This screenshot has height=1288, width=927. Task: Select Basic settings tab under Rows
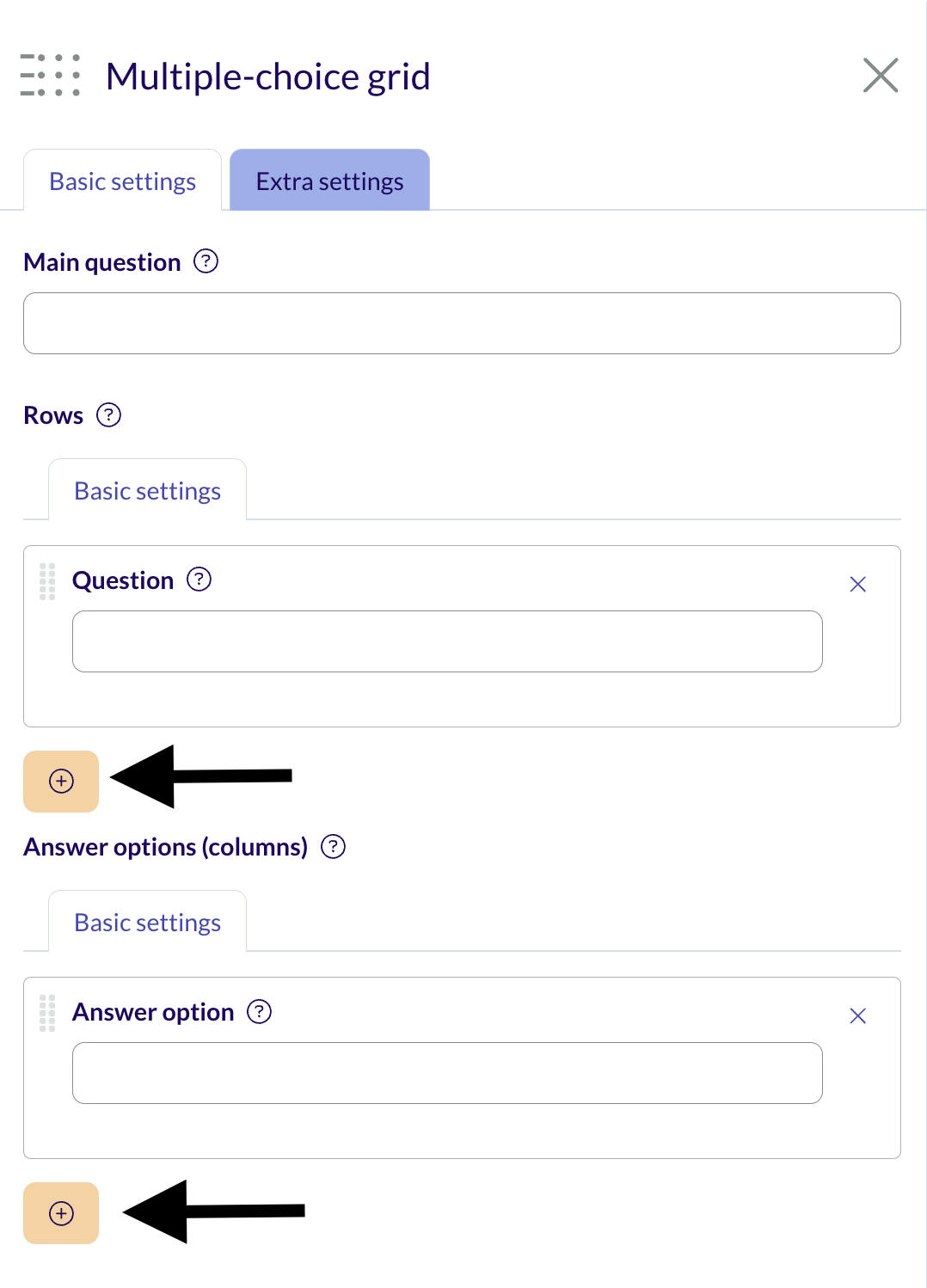(x=147, y=490)
